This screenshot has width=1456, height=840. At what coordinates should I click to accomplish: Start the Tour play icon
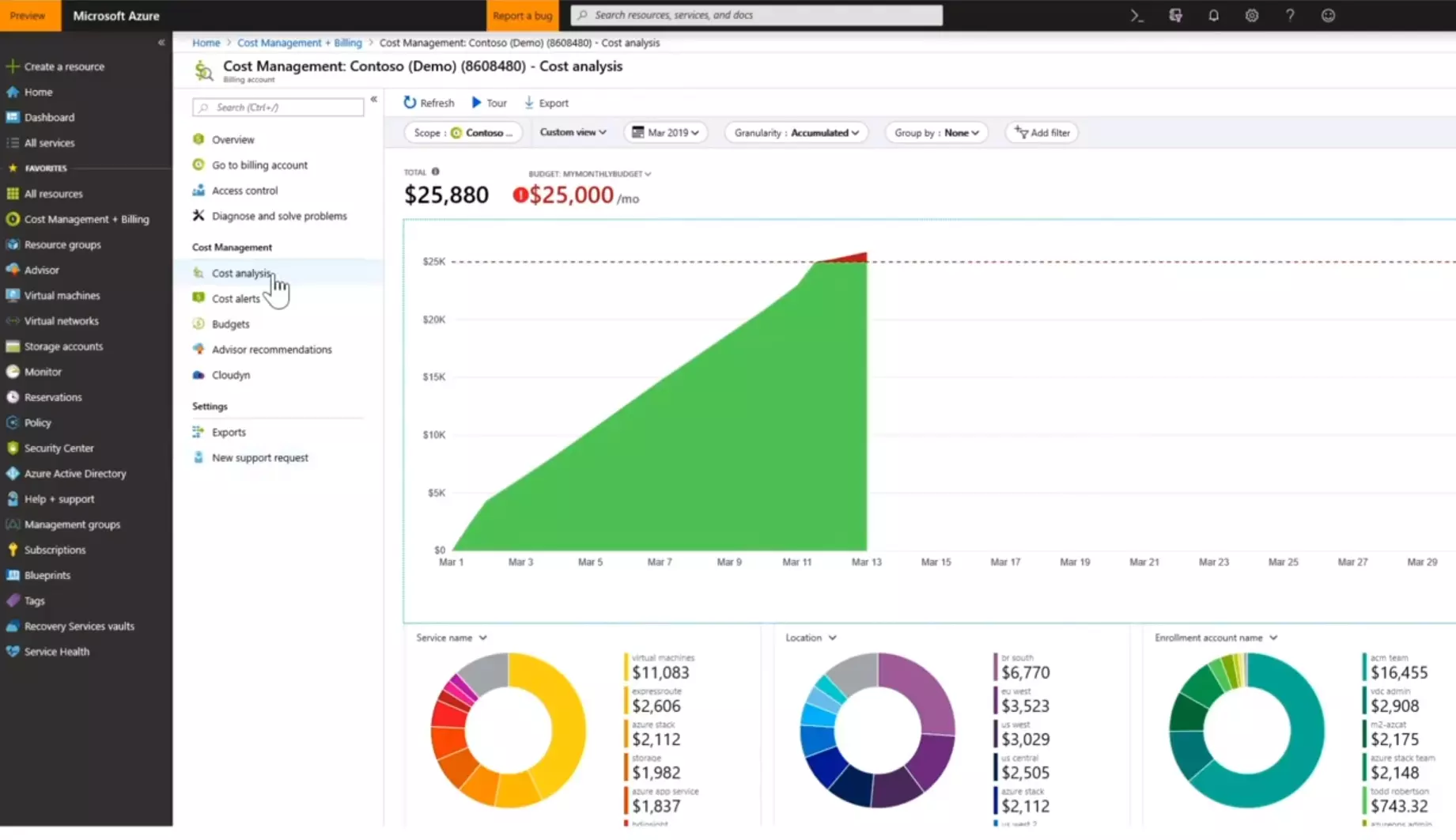point(476,102)
